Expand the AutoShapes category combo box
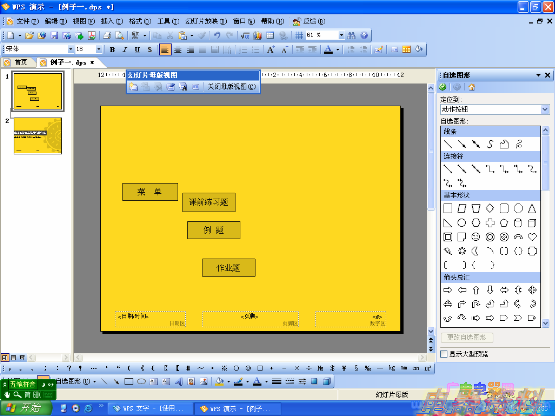 (x=495, y=109)
